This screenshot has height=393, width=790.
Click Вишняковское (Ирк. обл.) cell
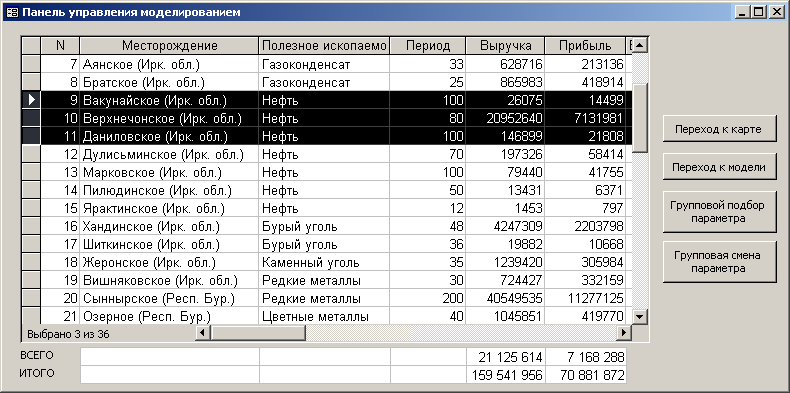[169, 280]
